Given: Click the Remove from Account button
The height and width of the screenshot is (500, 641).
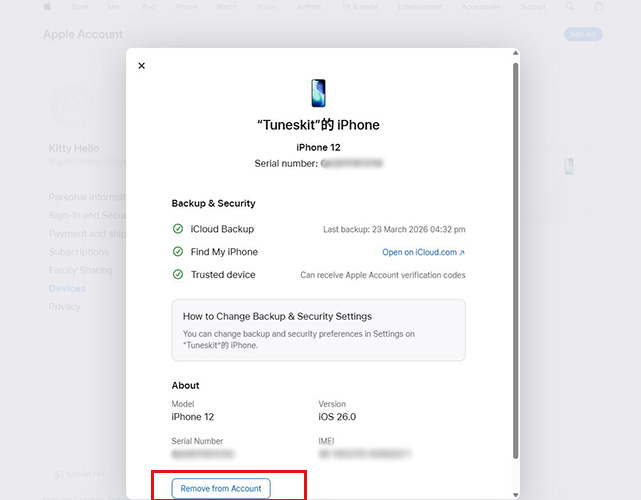Looking at the screenshot, I should click(221, 488).
